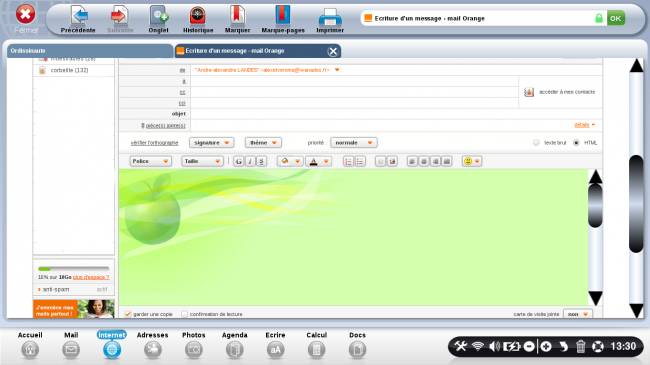Screen dimensions: 650x365
Task: Open the smiley emoticon picker
Action: pyautogui.click(x=472, y=161)
